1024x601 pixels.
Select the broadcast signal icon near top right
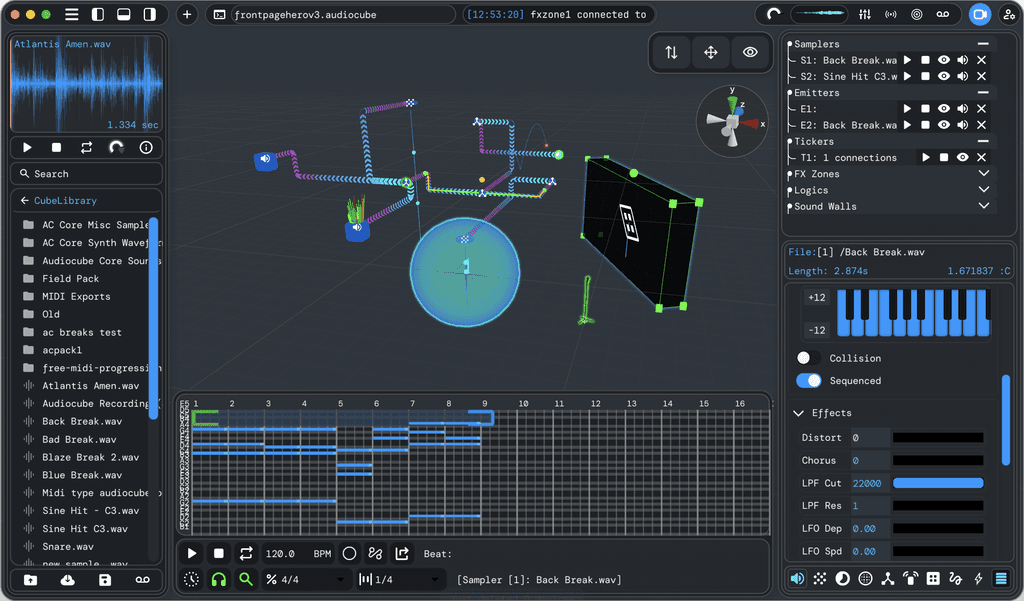point(891,14)
